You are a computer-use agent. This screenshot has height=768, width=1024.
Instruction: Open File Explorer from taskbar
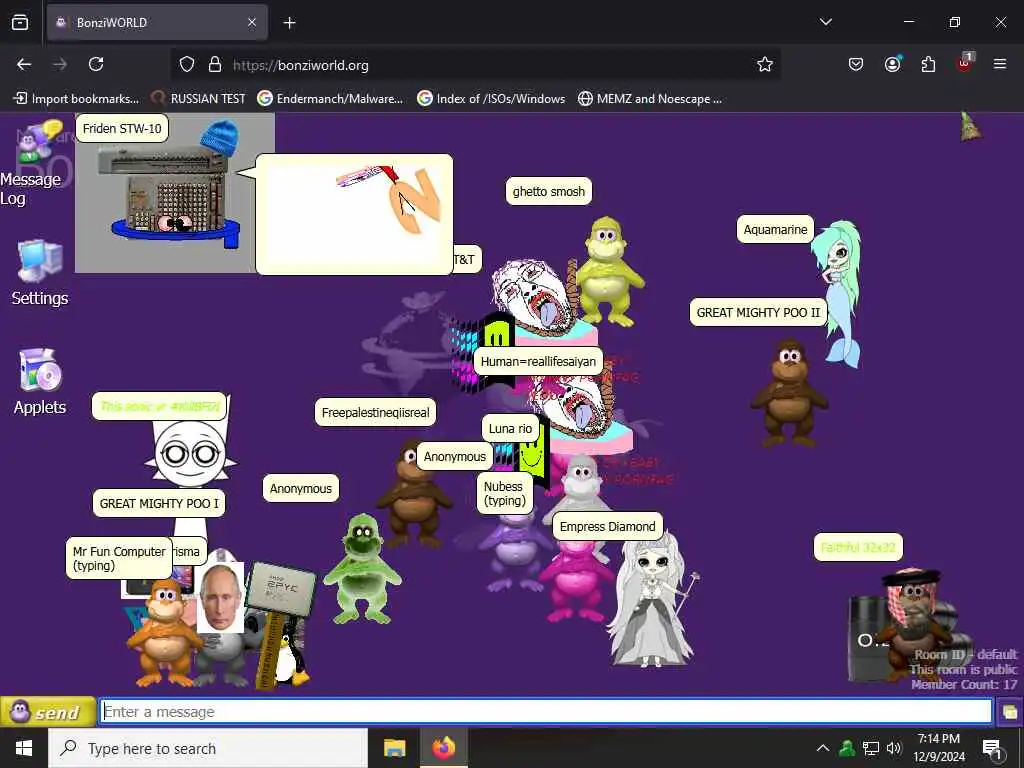[394, 748]
